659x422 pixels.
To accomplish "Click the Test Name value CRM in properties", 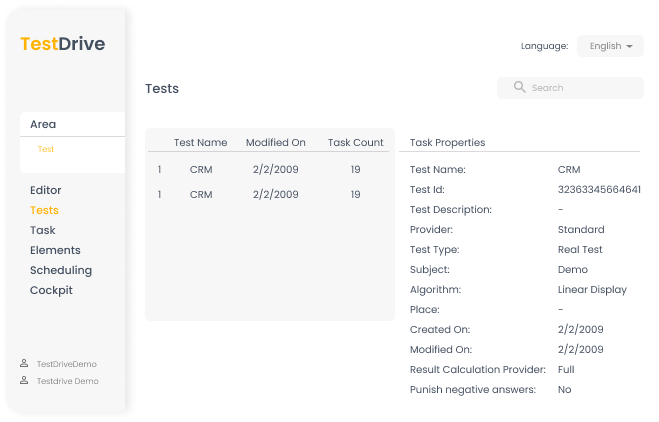I will (569, 169).
